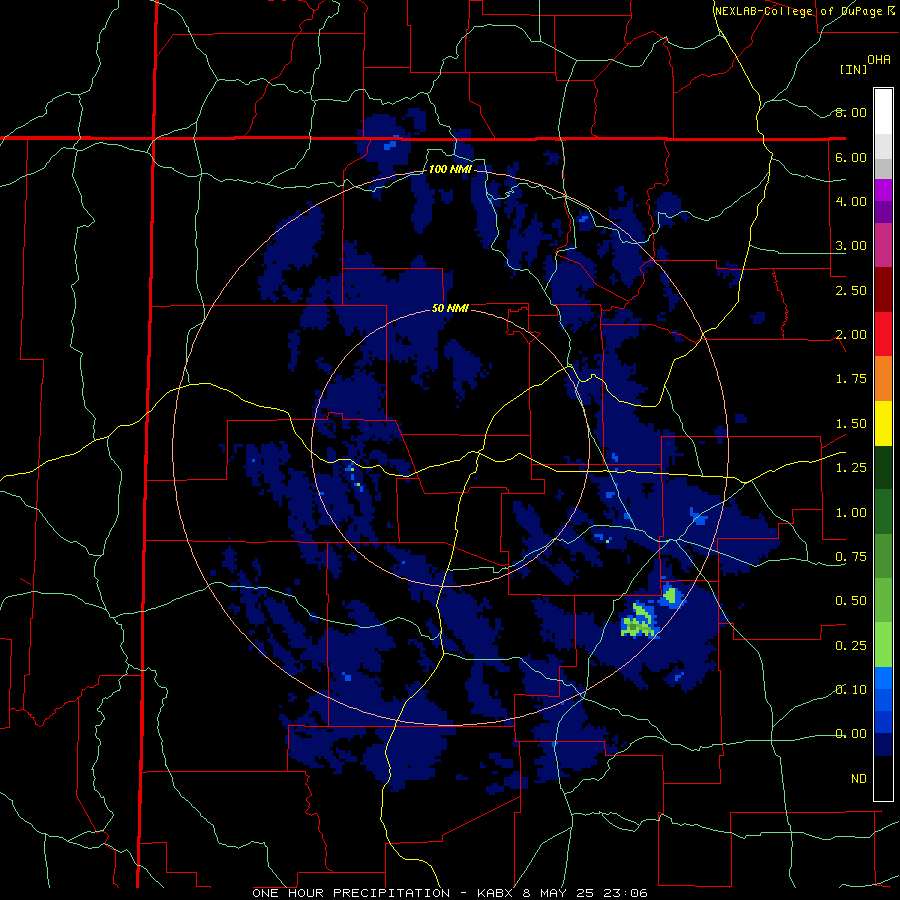Click the 1.25 legend value
Viewport: 900px width, 900px height.
[x=851, y=468]
